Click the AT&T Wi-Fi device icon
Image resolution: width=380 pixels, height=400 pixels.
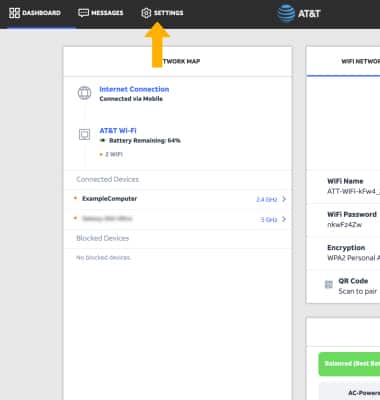point(84,134)
